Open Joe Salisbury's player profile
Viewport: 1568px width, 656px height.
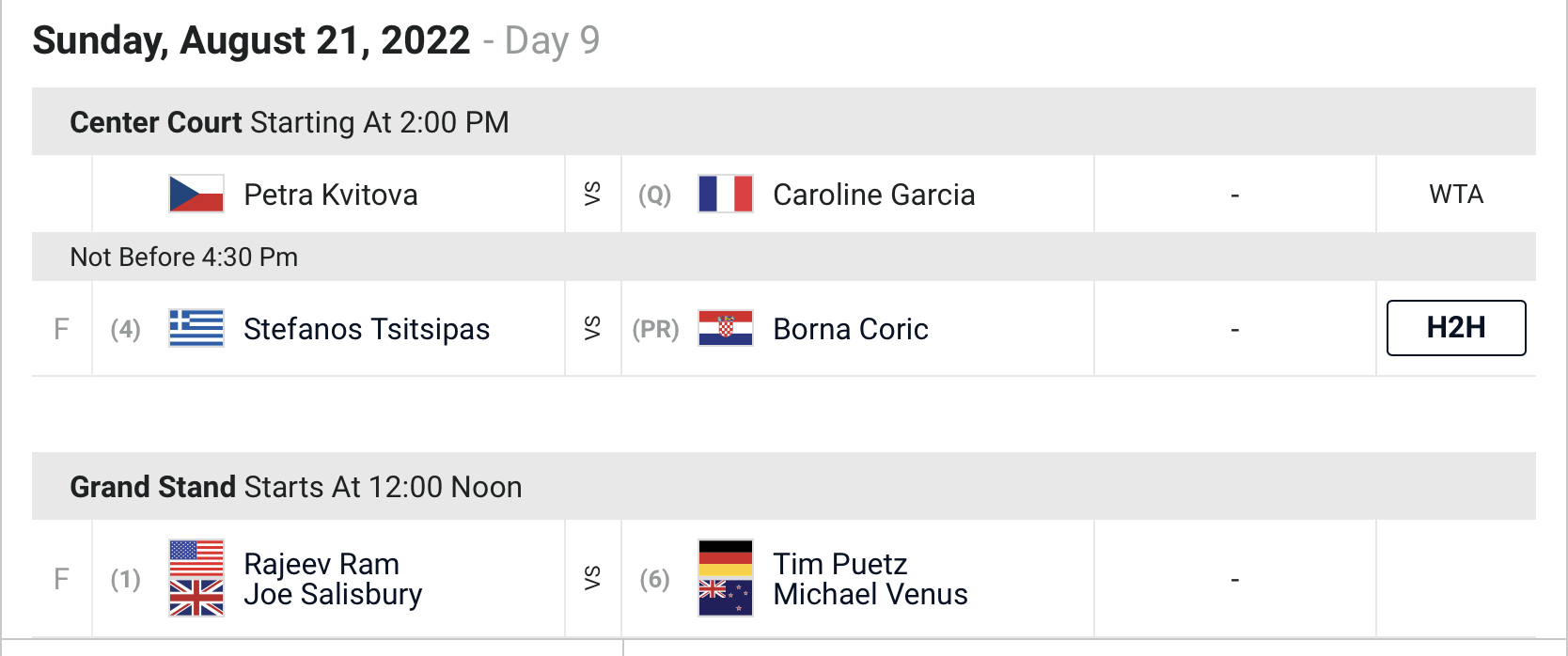(333, 594)
